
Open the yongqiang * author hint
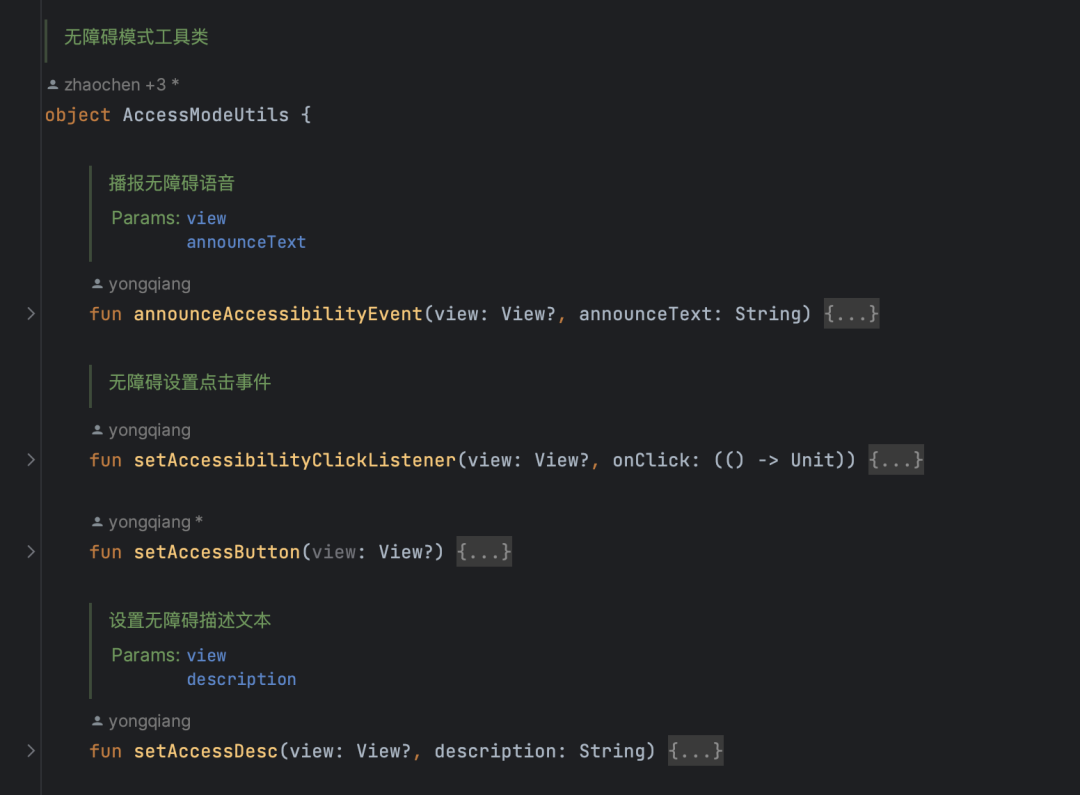click(147, 522)
